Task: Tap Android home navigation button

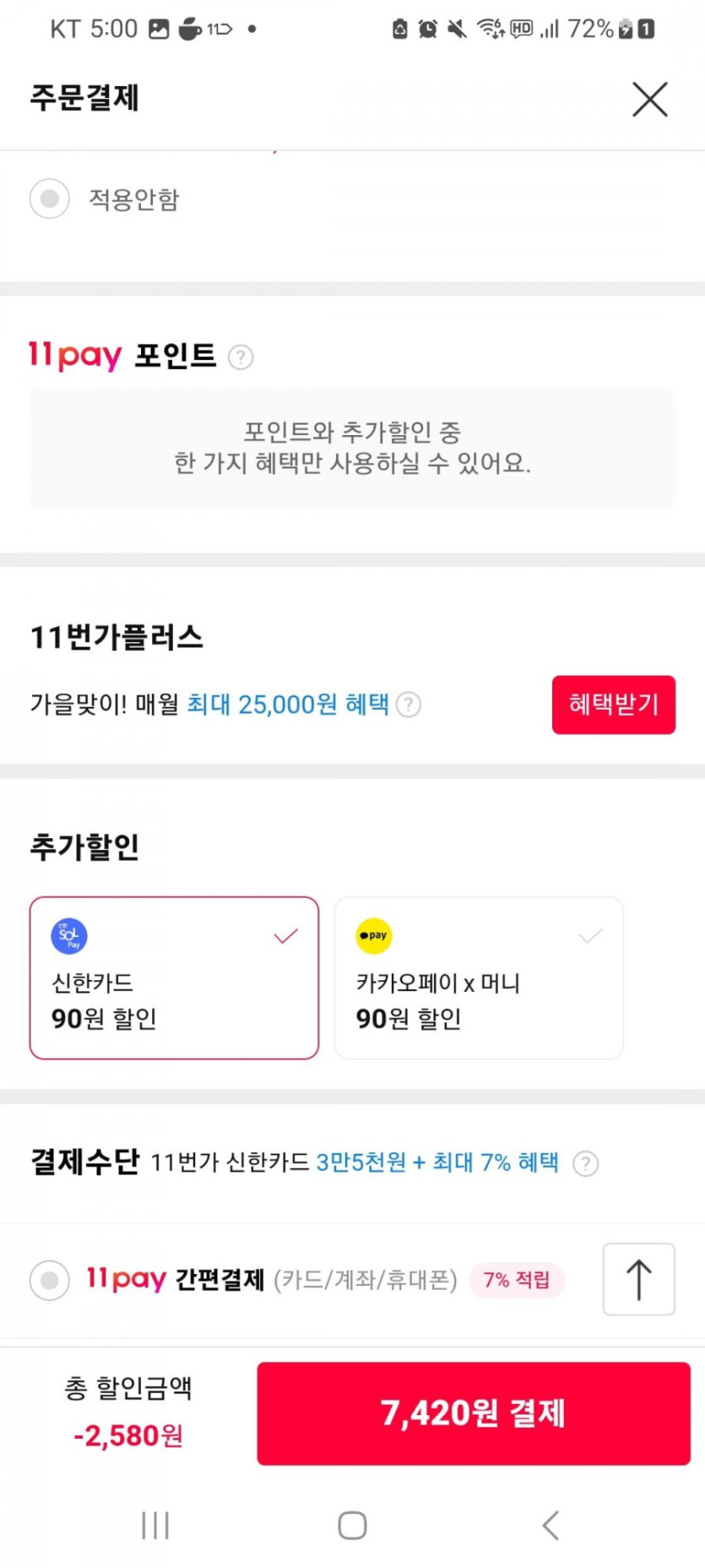Action: [x=352, y=1526]
